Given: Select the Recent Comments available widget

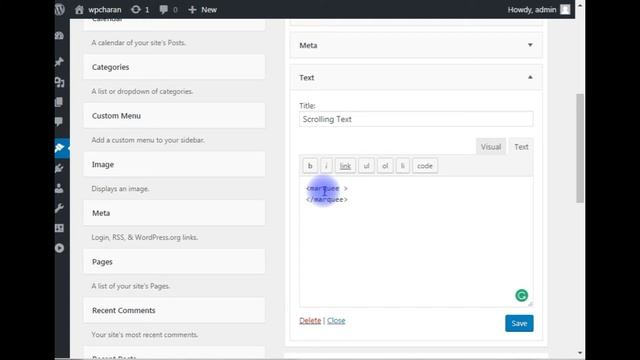Looking at the screenshot, I should point(174,310).
